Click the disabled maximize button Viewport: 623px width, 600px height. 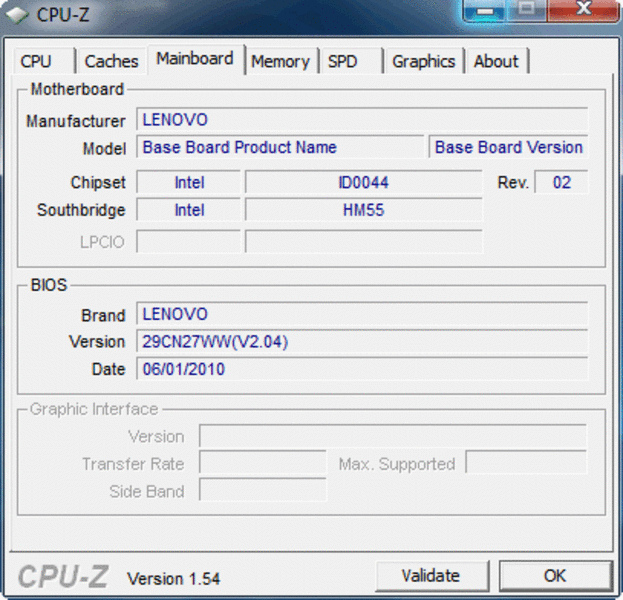point(527,10)
